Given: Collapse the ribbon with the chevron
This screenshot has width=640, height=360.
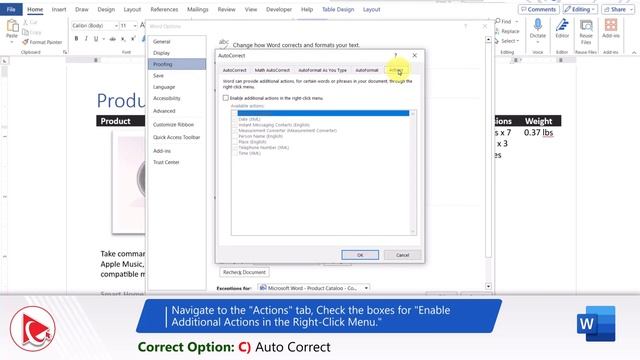Looking at the screenshot, I should pyautogui.click(x=633, y=52).
